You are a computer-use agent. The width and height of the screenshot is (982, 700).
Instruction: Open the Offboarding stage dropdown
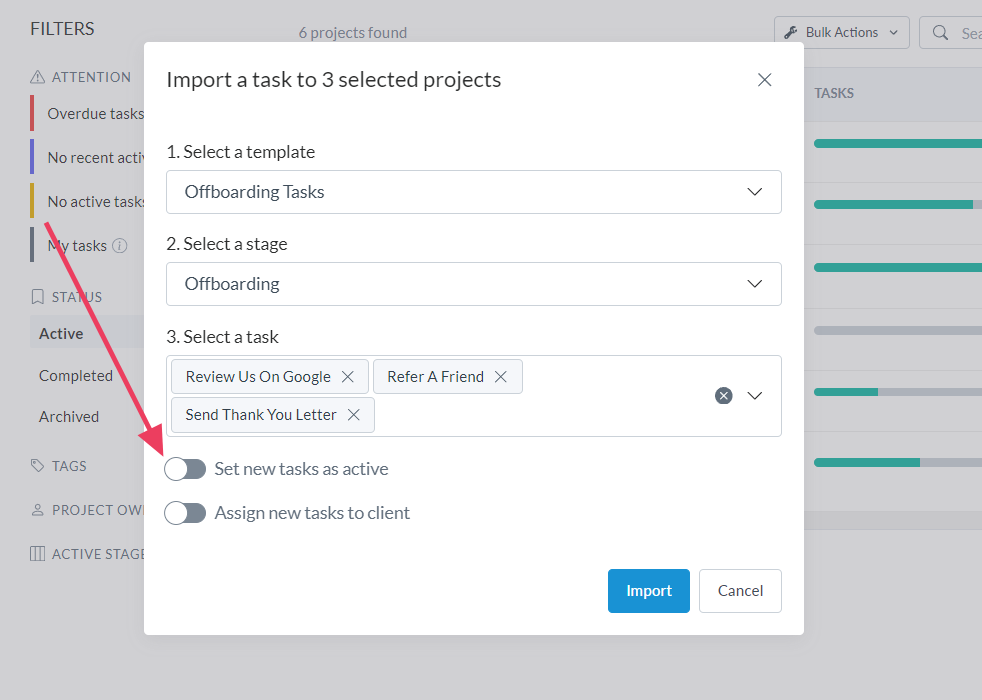(473, 284)
